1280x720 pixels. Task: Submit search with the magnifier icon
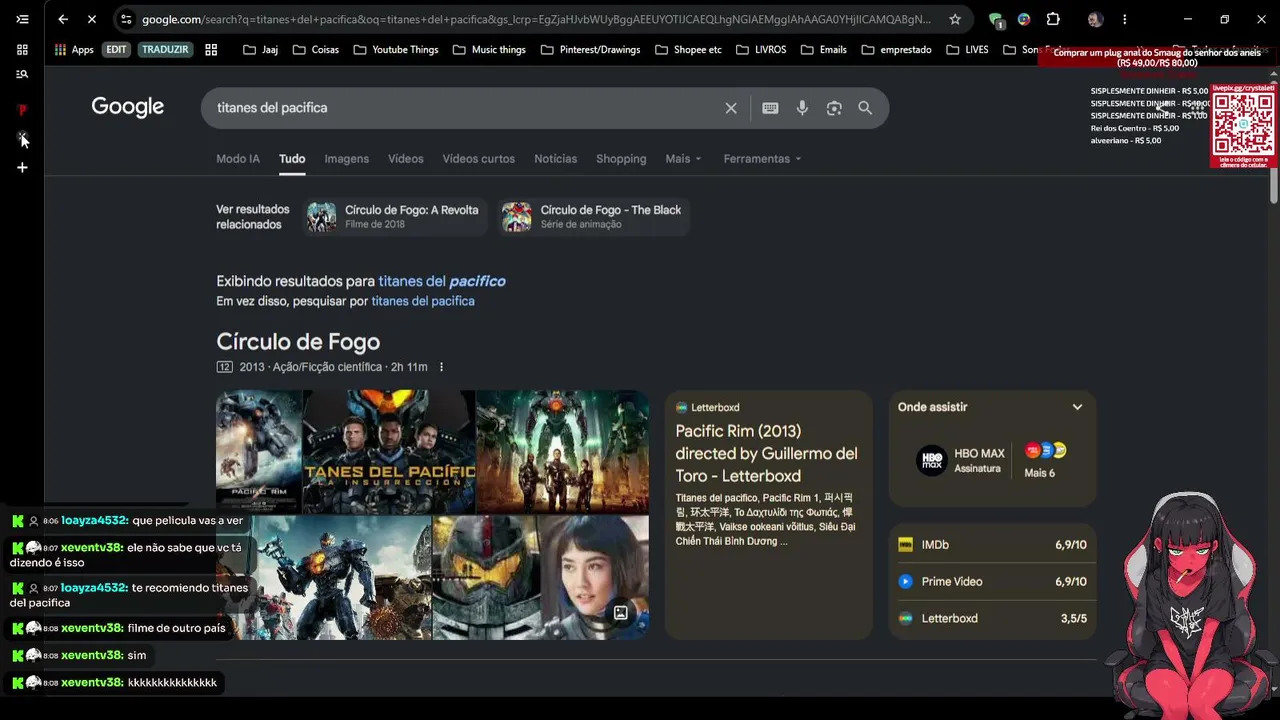[x=865, y=108]
